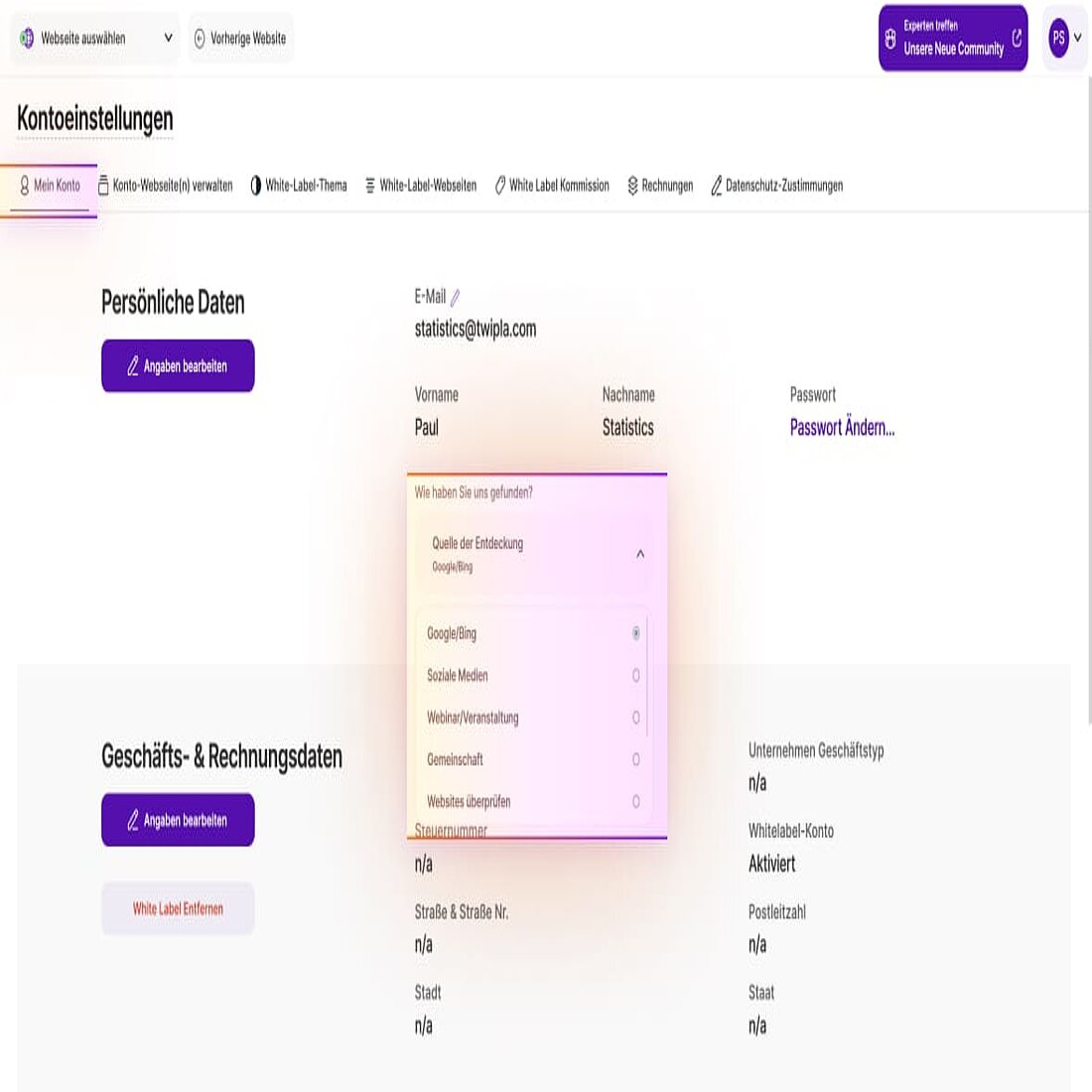This screenshot has width=1092, height=1092.
Task: Open the Webseite auswählen dropdown
Action: pyautogui.click(x=94, y=38)
